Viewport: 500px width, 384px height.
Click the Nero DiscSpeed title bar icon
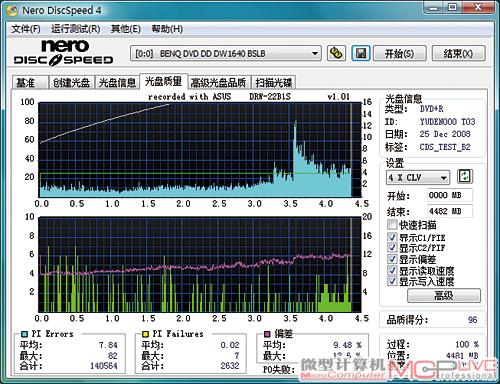[x=12, y=10]
